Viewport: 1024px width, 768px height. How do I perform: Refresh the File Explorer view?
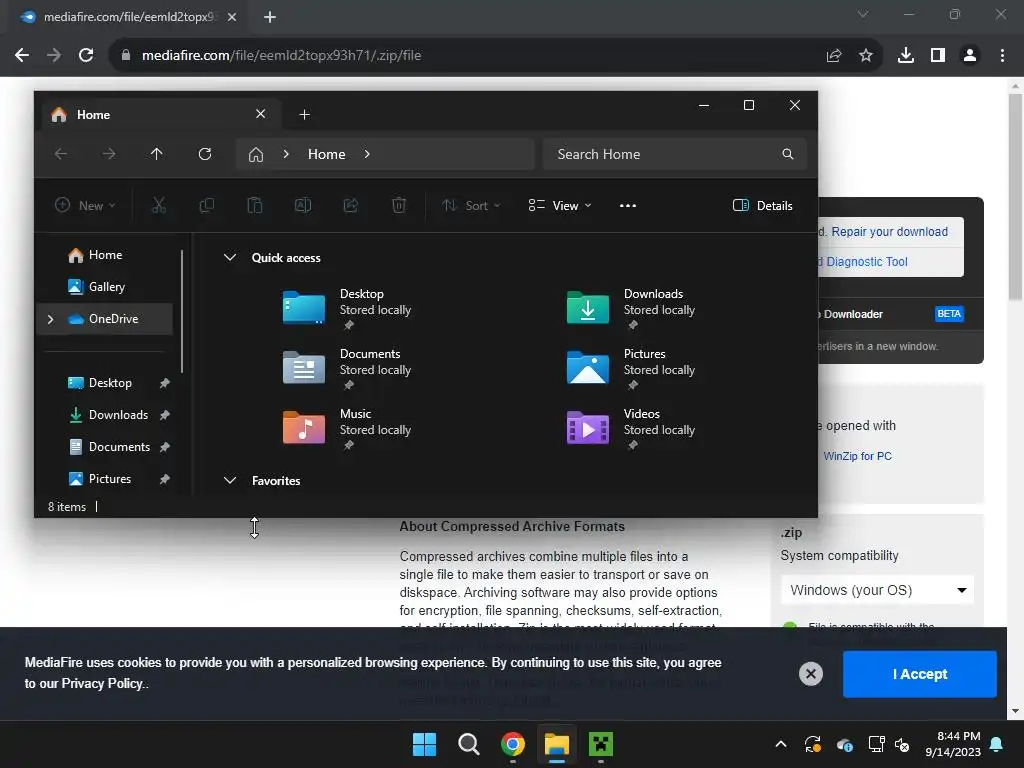(205, 154)
